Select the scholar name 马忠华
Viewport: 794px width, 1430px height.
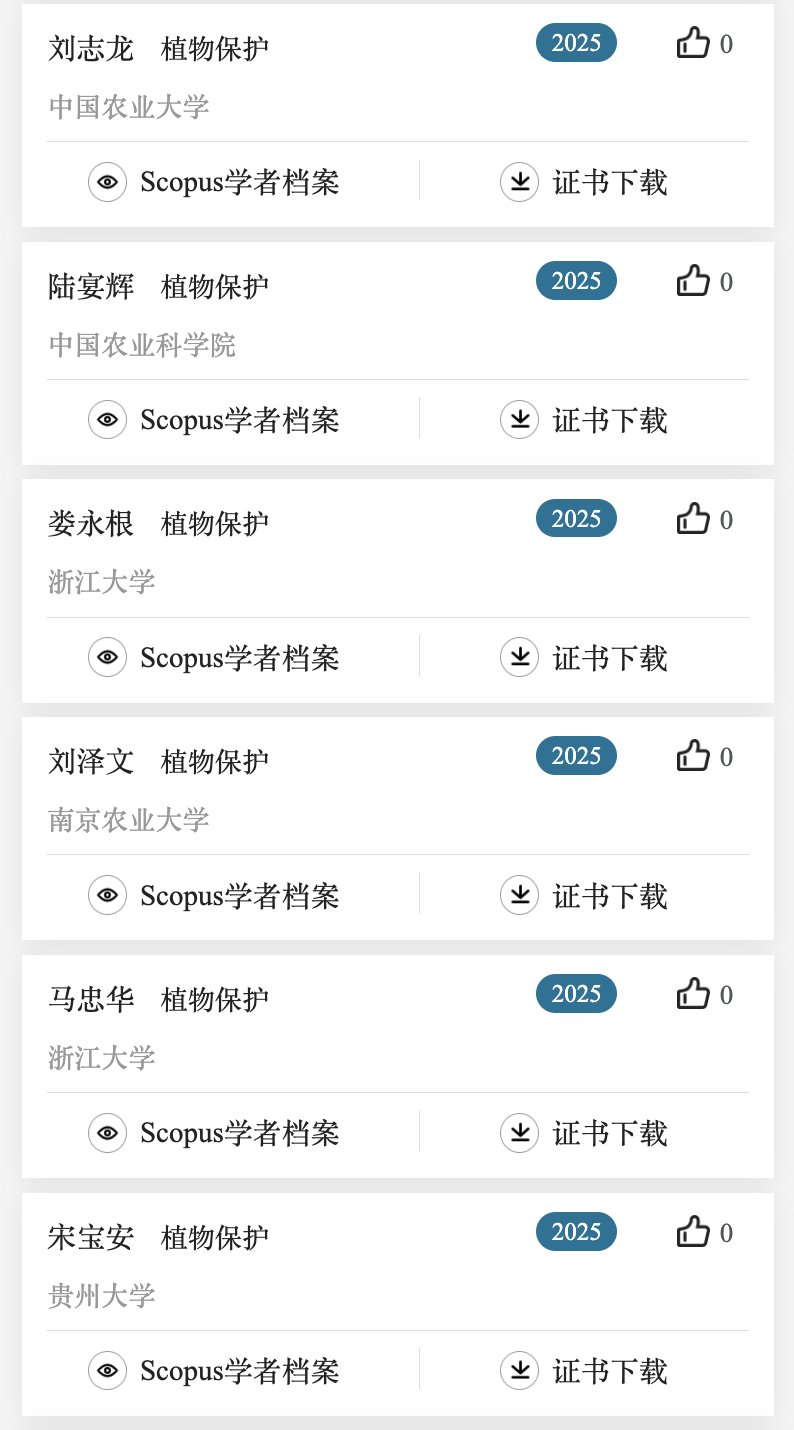click(91, 999)
